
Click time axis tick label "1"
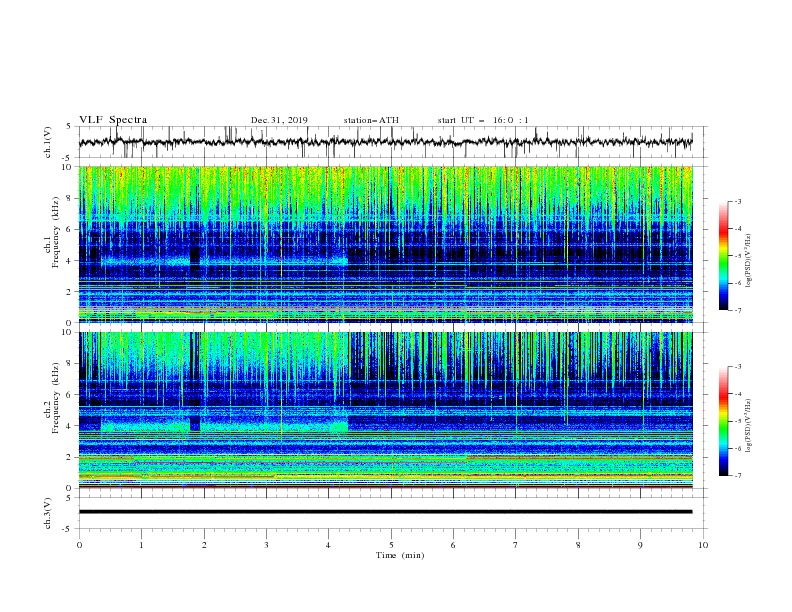(x=141, y=545)
